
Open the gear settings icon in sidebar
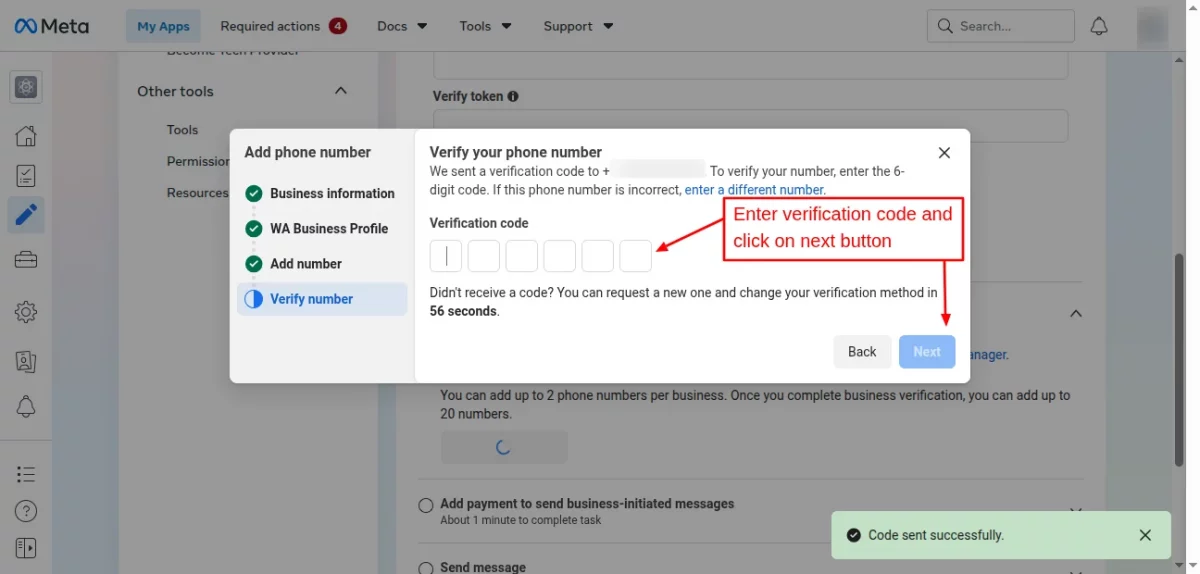(26, 312)
